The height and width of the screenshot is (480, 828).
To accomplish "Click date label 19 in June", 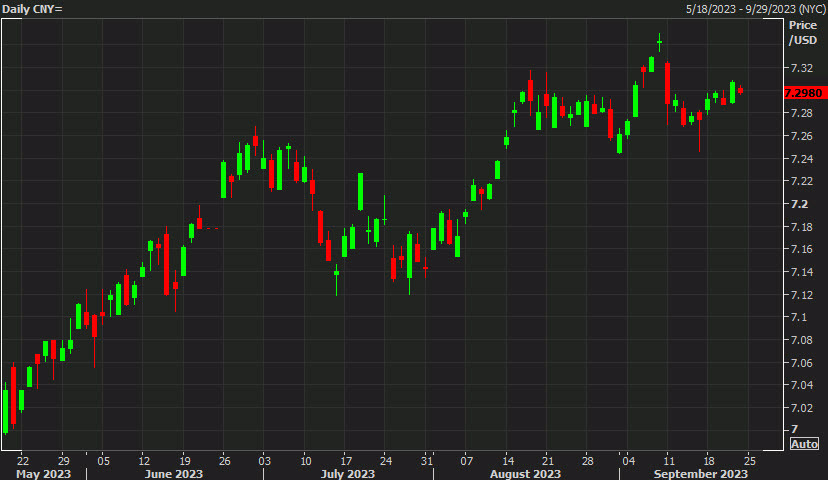I will (184, 460).
